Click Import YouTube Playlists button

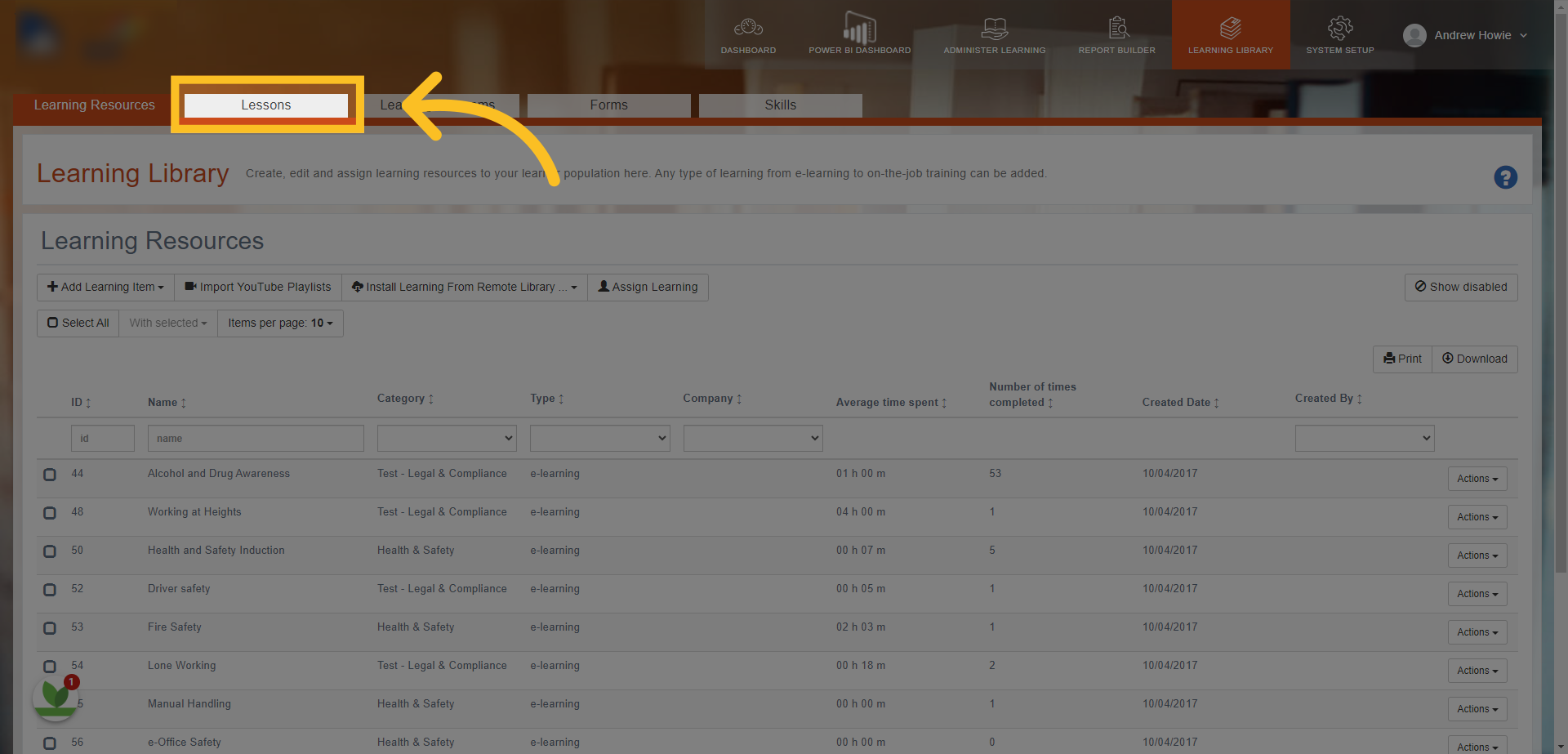(x=258, y=287)
